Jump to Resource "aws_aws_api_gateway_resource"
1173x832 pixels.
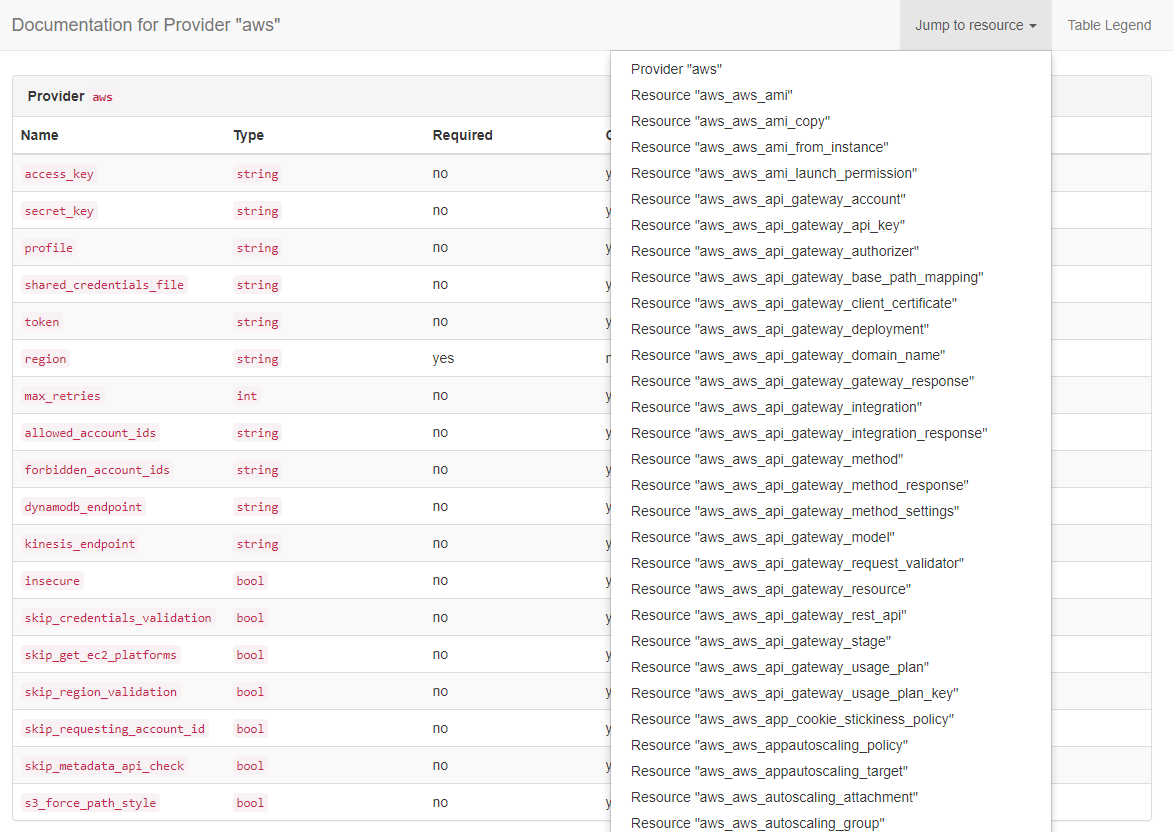tap(830, 589)
